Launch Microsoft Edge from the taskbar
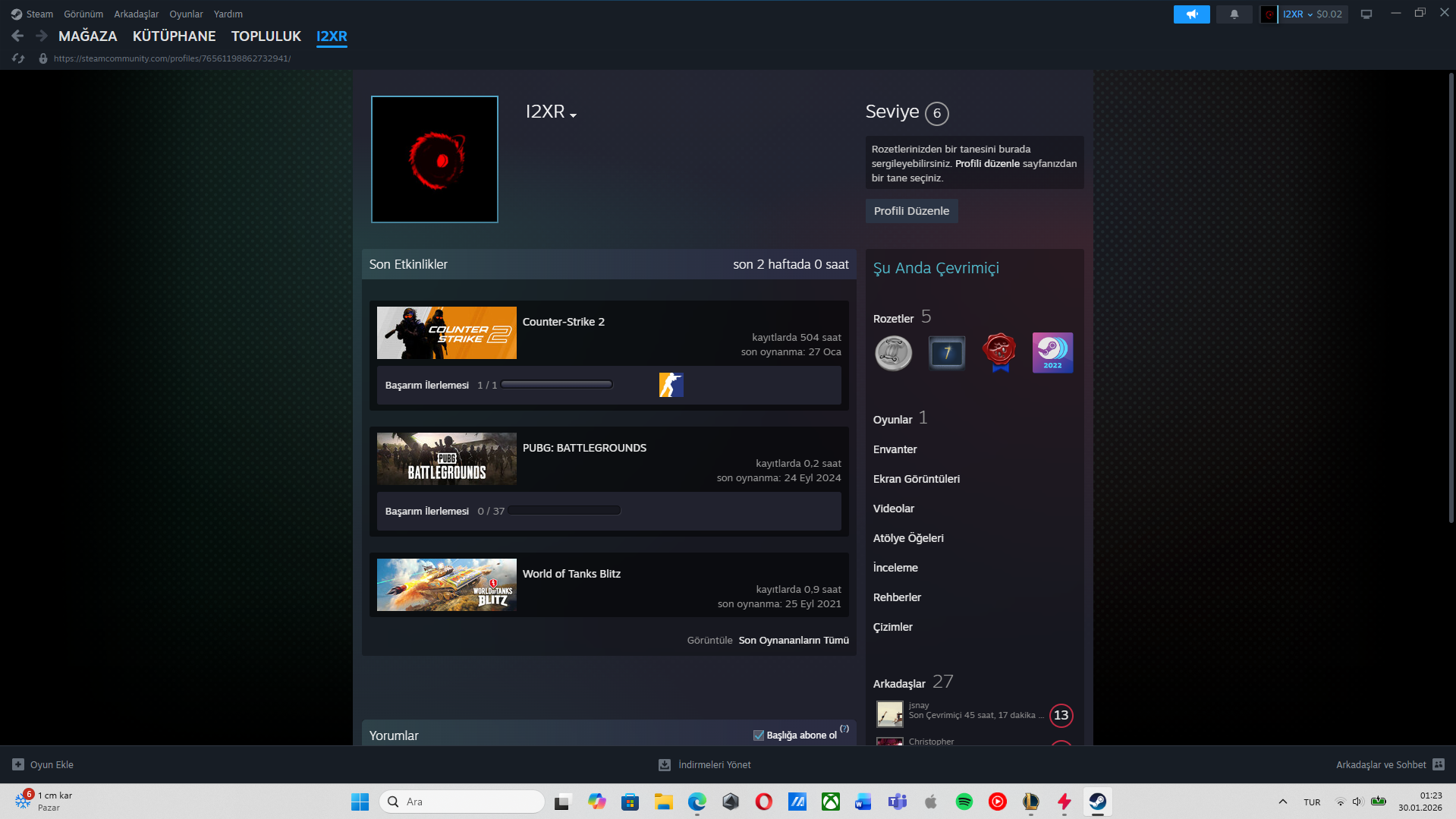The height and width of the screenshot is (819, 1456). [697, 802]
